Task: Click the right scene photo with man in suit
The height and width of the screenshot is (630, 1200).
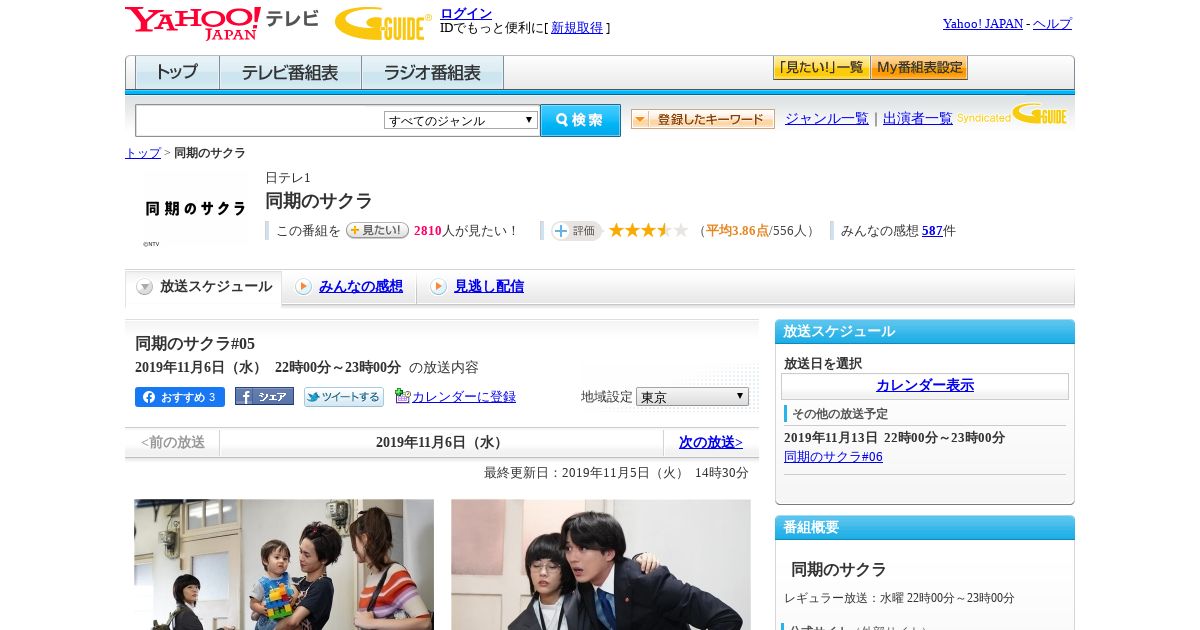Action: (601, 564)
